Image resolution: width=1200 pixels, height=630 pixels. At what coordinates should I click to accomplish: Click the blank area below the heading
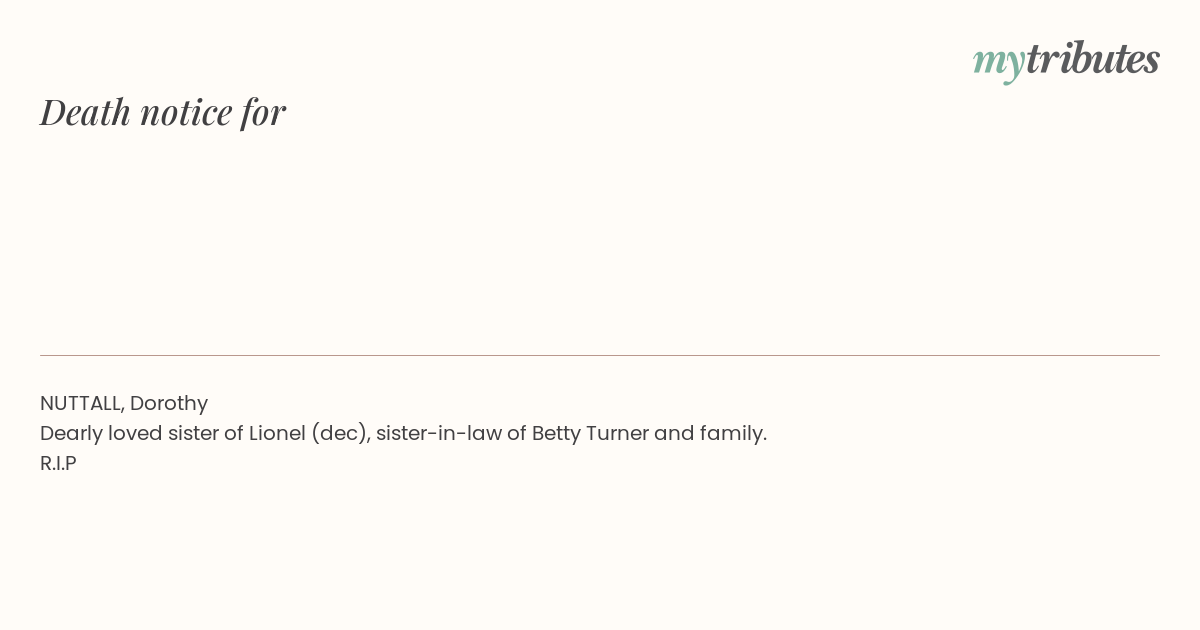coord(600,240)
